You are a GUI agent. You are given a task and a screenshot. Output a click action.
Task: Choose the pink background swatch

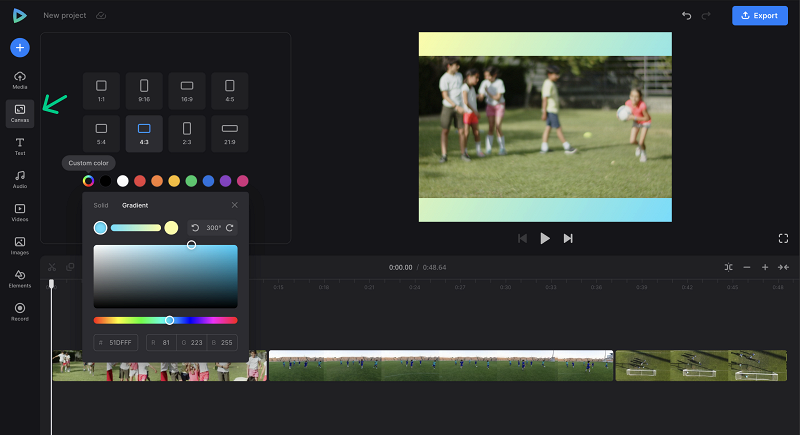tap(243, 181)
